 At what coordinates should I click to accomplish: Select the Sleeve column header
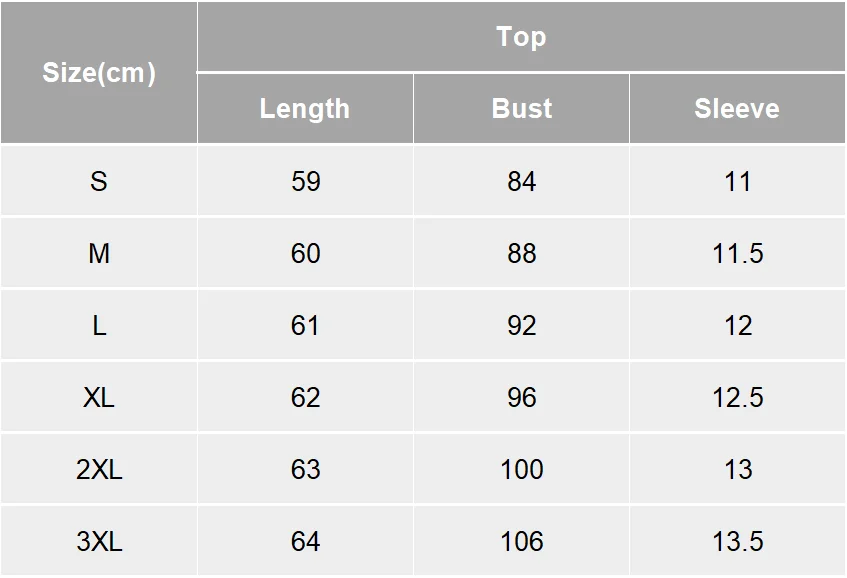(x=737, y=108)
